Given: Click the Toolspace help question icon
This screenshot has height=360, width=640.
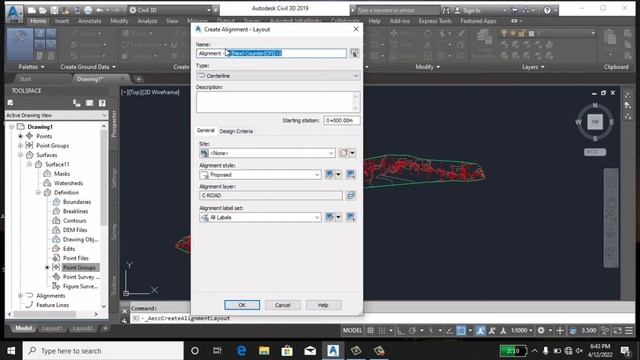Looking at the screenshot, I should [x=102, y=103].
